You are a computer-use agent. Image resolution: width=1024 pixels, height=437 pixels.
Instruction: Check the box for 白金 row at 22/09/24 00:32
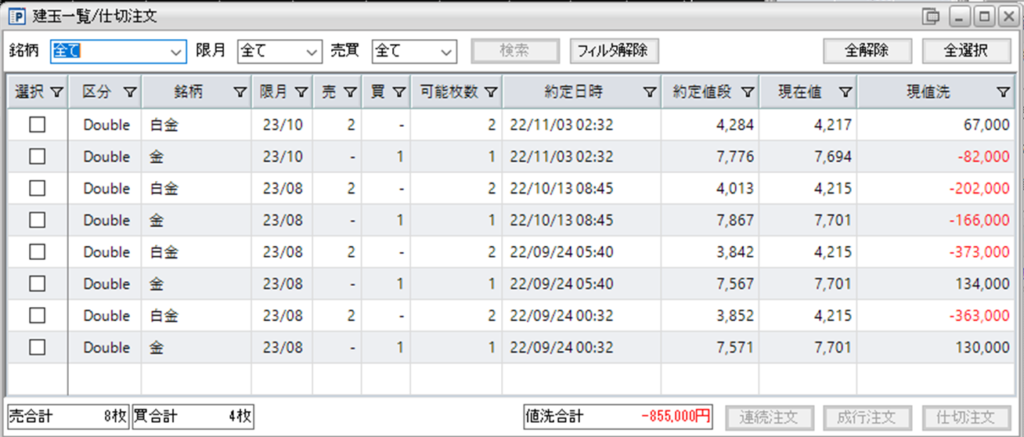tap(37, 316)
